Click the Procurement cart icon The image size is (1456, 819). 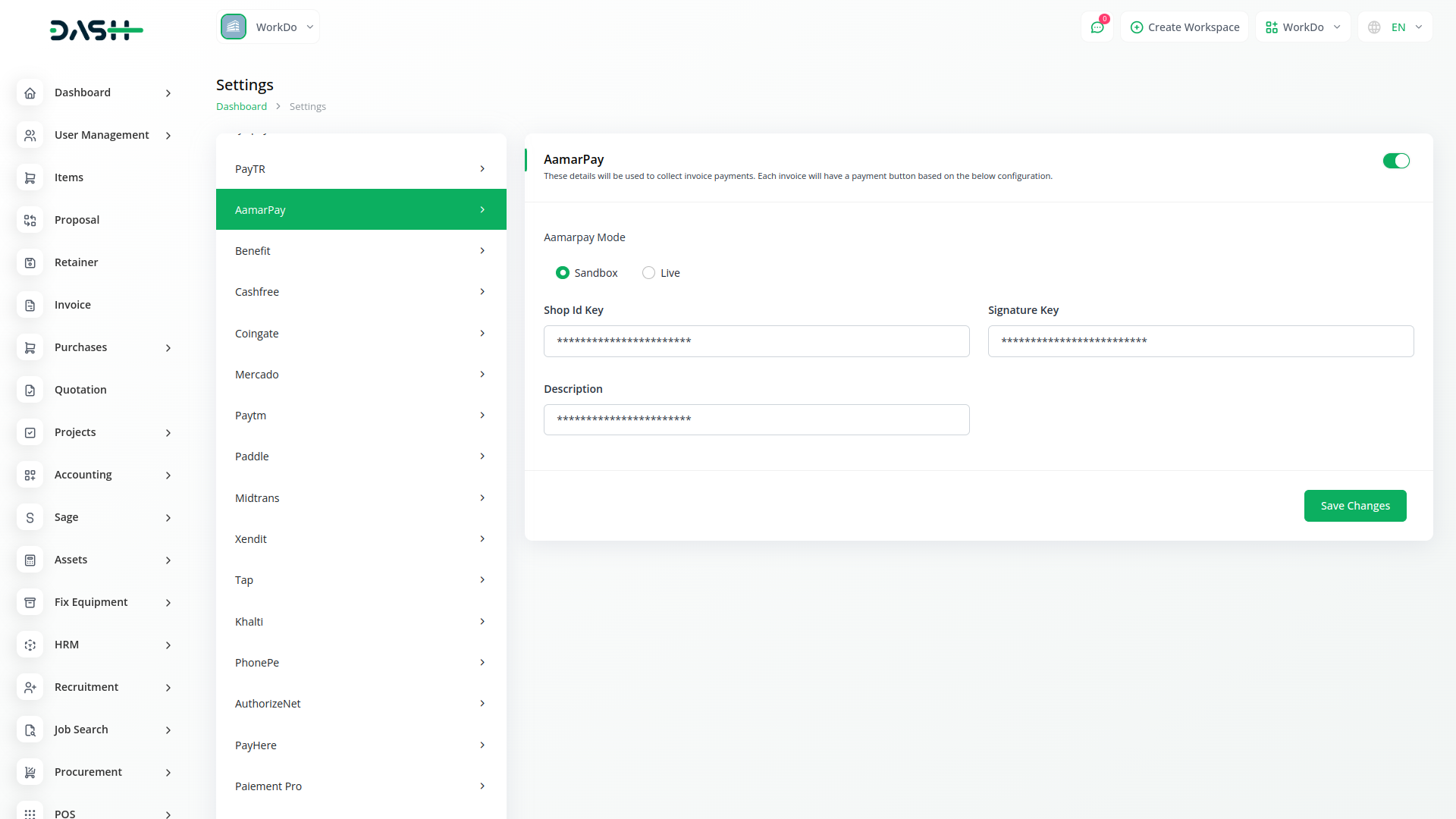(x=30, y=772)
